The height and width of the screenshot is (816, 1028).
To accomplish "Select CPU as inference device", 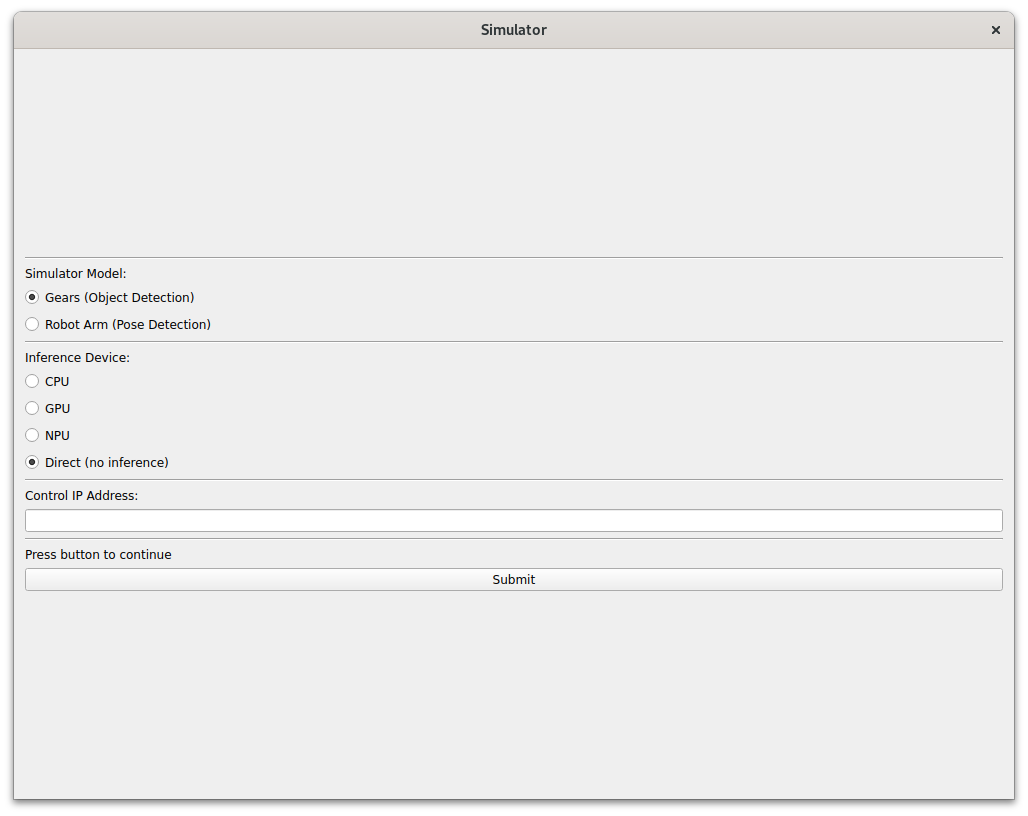I will click(32, 381).
